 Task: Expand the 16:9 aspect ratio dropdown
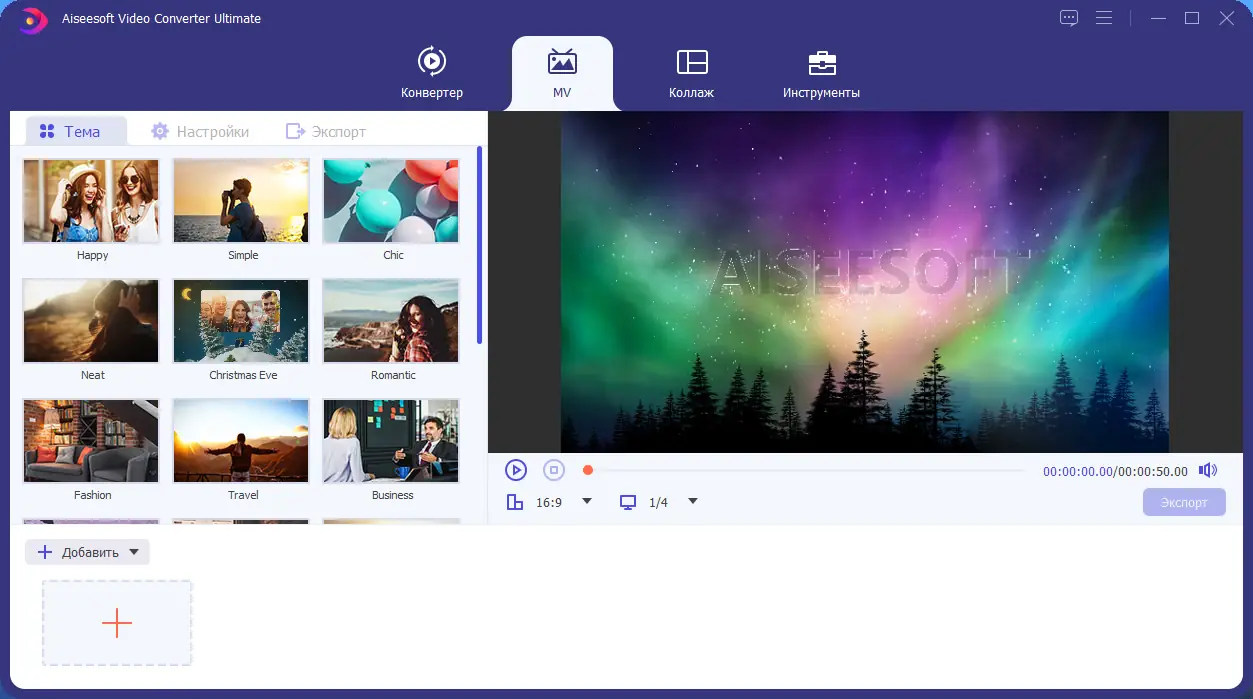[x=587, y=501]
